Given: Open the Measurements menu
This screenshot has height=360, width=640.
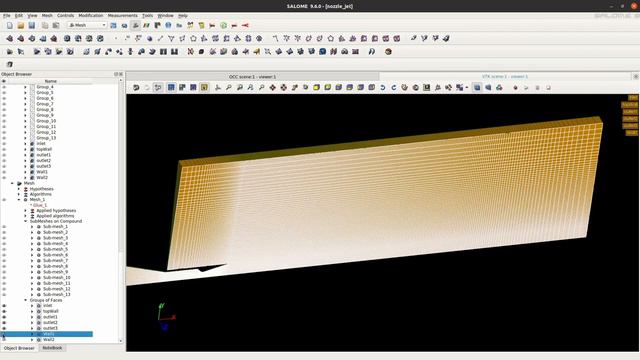Looking at the screenshot, I should (122, 16).
